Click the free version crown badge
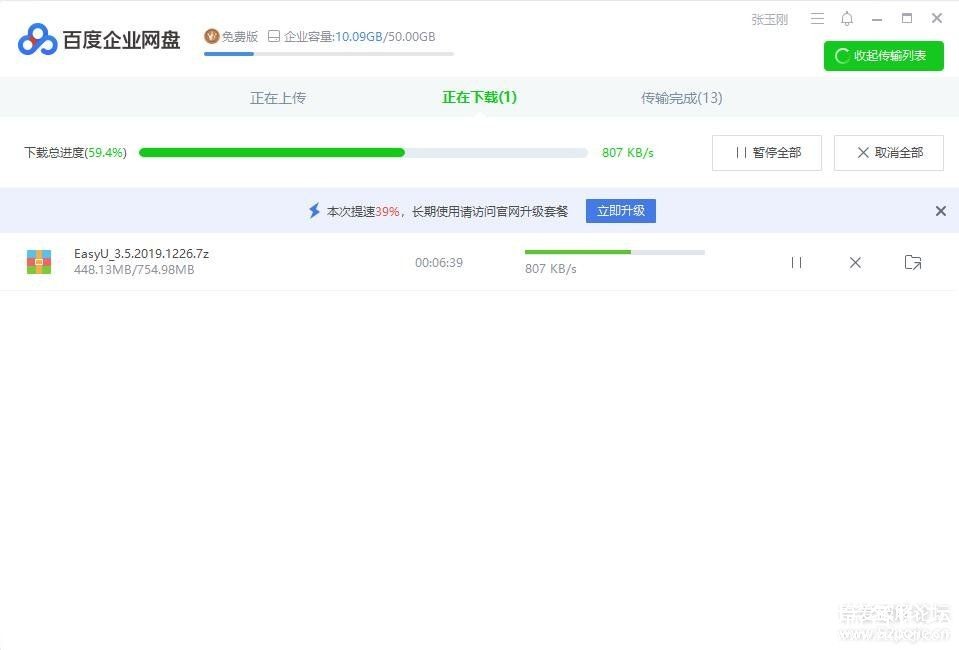The image size is (959, 650). pos(212,36)
